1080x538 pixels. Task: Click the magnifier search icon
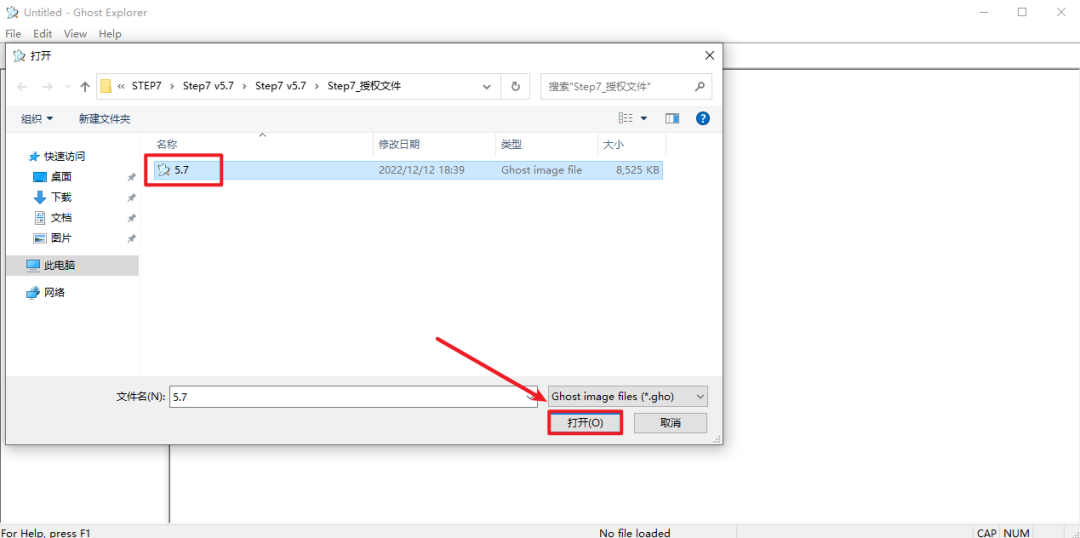pyautogui.click(x=700, y=87)
